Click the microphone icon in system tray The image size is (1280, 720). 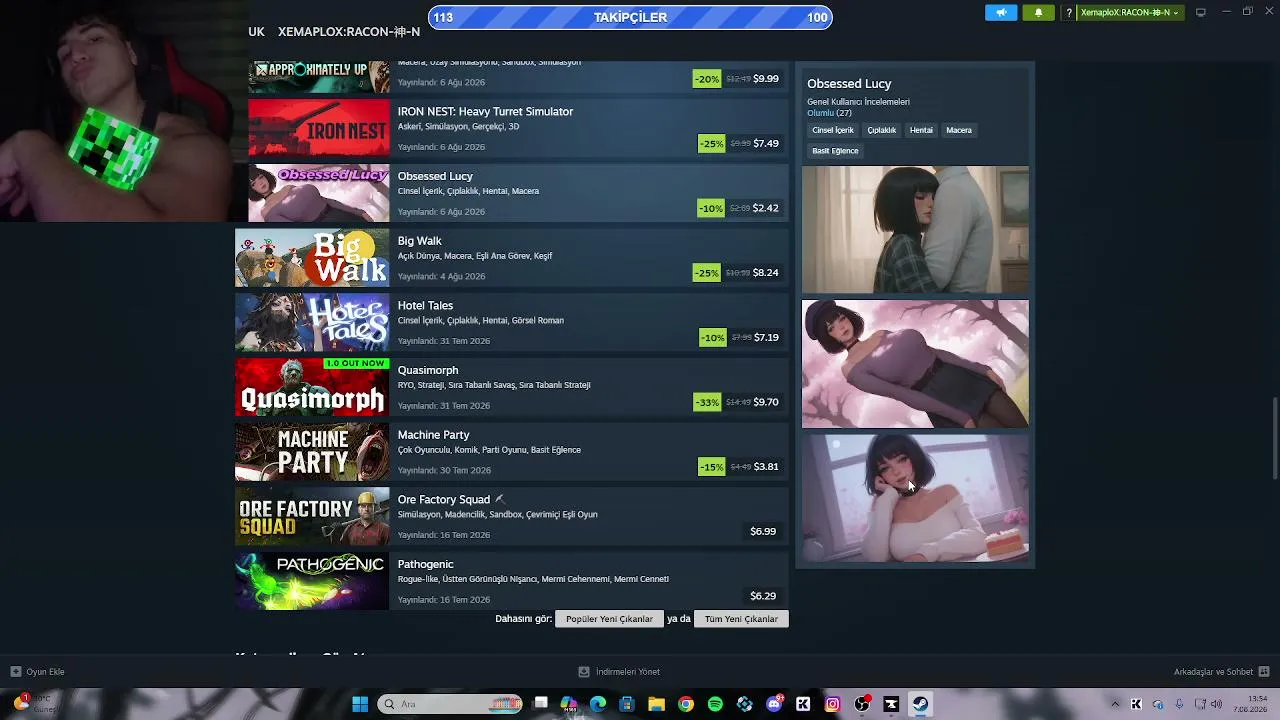coord(1179,704)
